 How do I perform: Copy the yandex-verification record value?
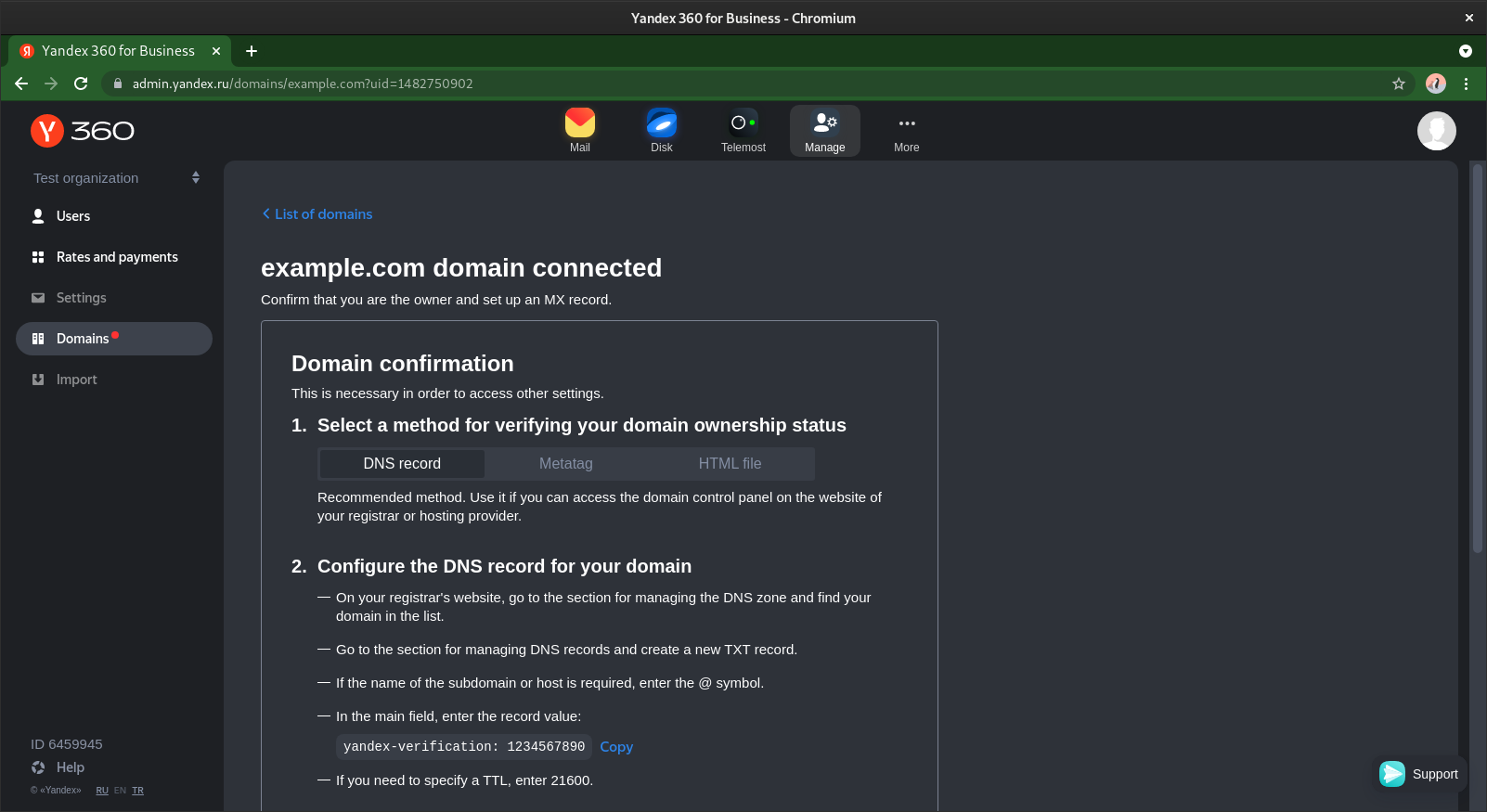tap(616, 747)
